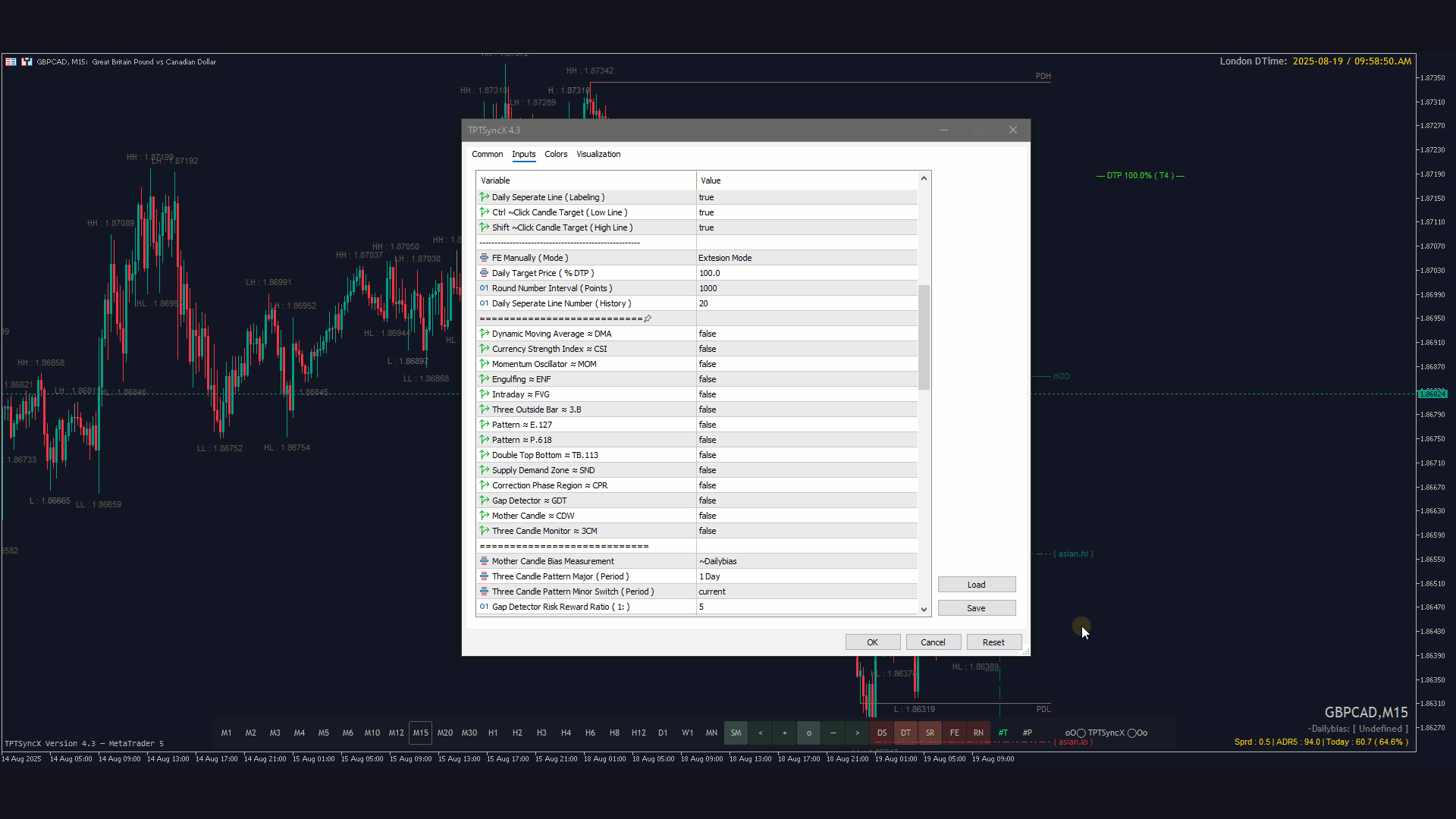Toggle Engulfing ≈ ENF value
This screenshot has height=819, width=1456.
pyautogui.click(x=807, y=379)
